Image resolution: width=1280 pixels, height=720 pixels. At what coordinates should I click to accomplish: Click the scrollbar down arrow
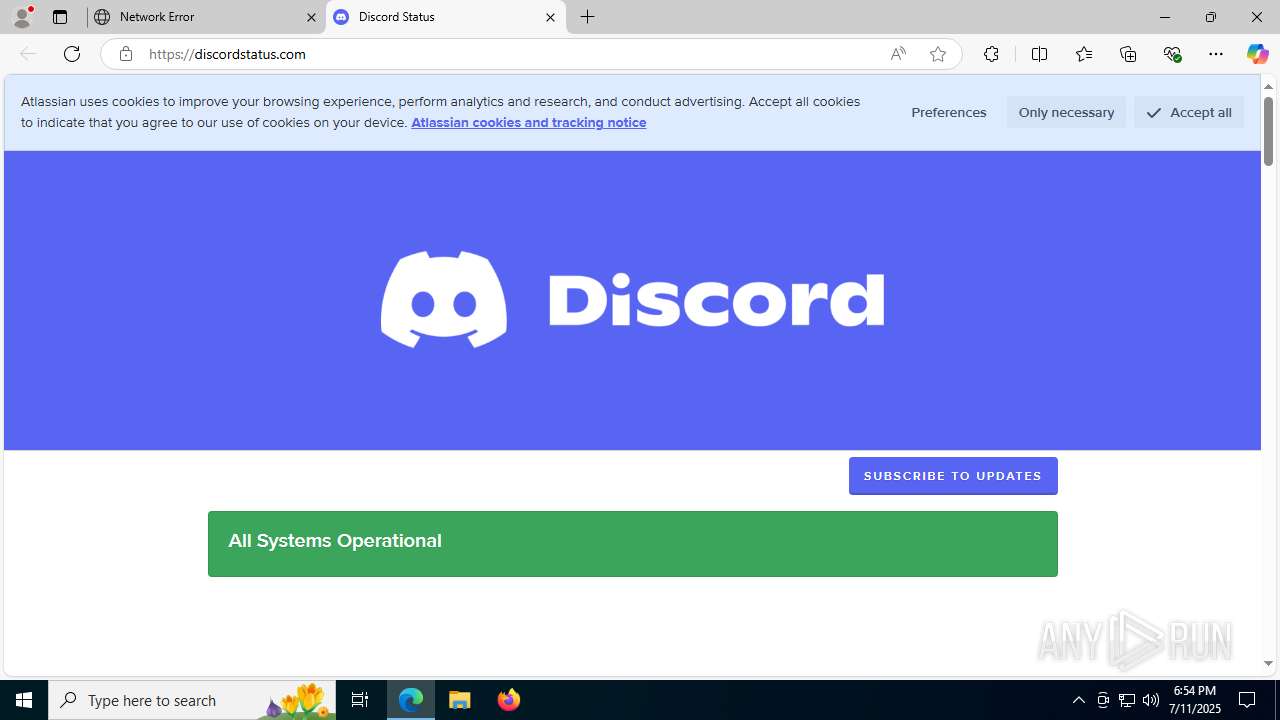(1268, 663)
